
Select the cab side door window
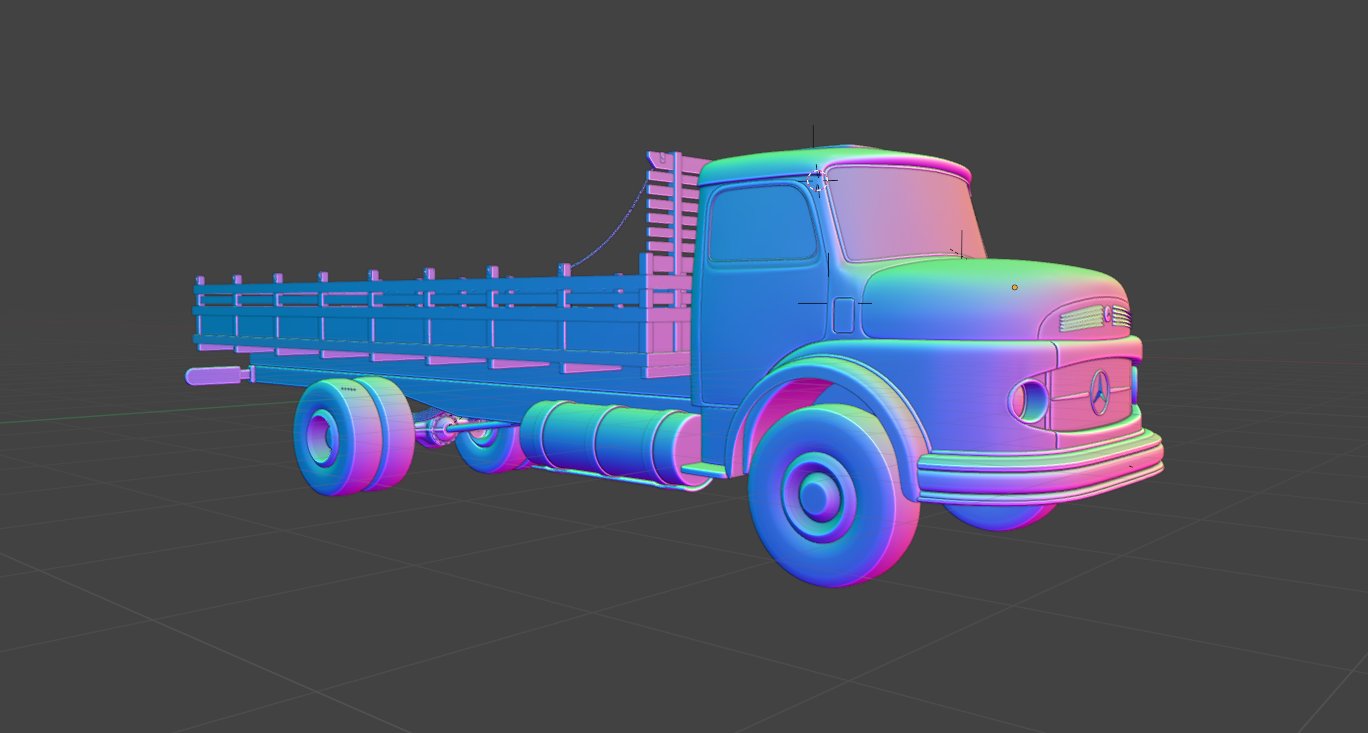pyautogui.click(x=760, y=223)
